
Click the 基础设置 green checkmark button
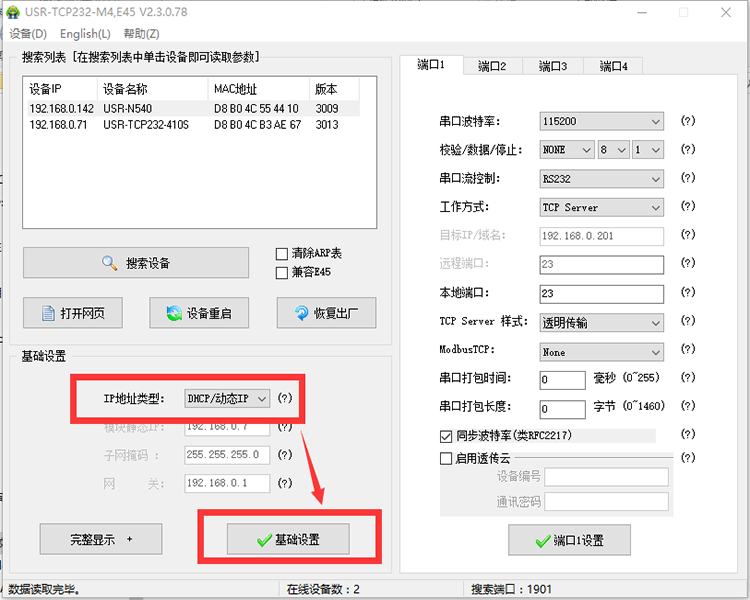pyautogui.click(x=288, y=539)
